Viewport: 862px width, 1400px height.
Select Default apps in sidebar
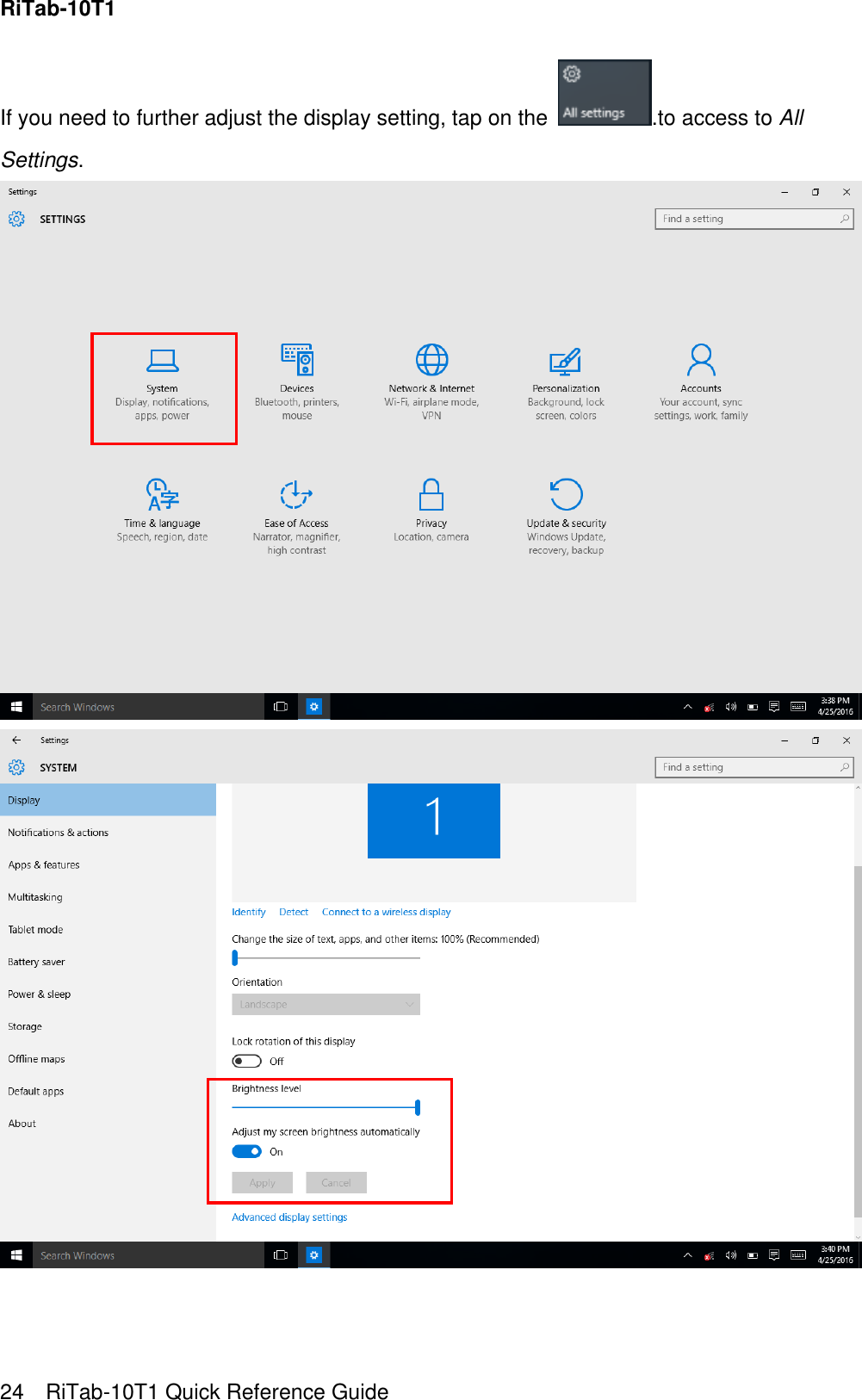pos(108,1091)
